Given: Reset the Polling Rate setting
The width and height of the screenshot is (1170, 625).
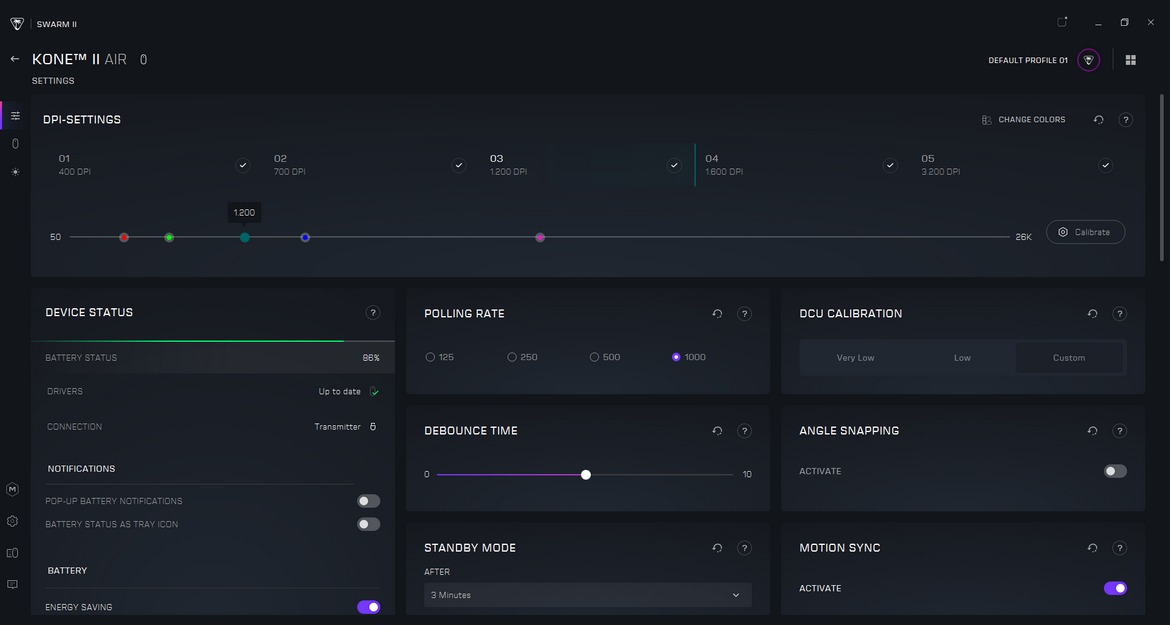Looking at the screenshot, I should click(717, 314).
